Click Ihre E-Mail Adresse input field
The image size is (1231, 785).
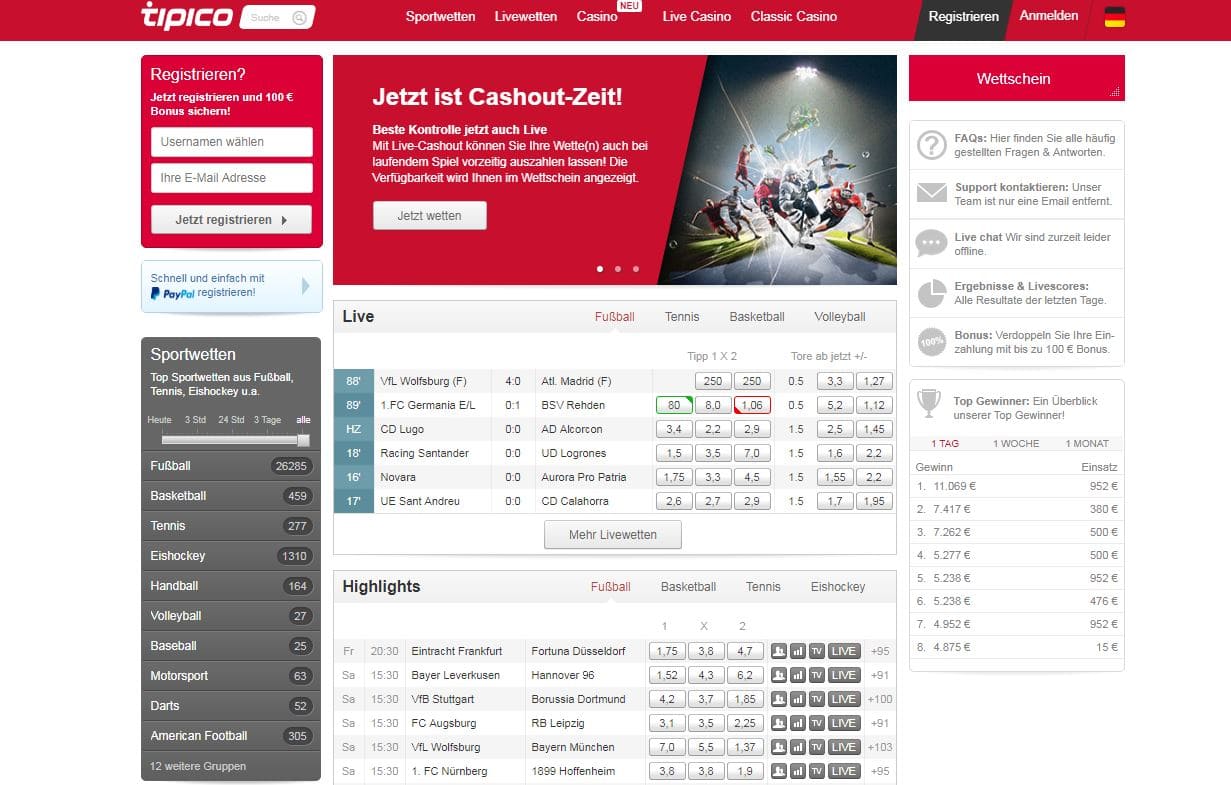pyautogui.click(x=232, y=178)
